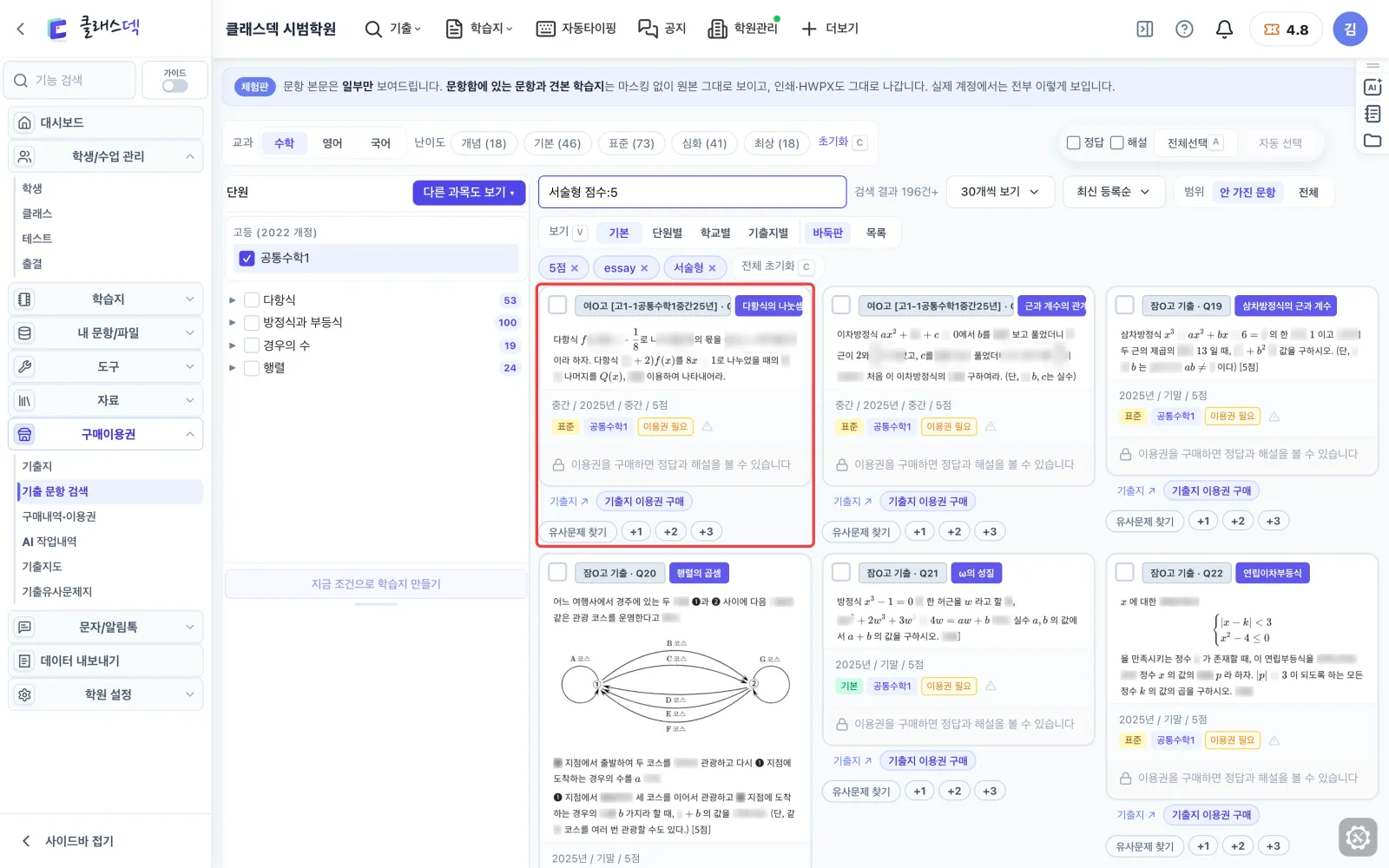
Task: Open 기출지 link on Q19 card
Action: click(1136, 491)
